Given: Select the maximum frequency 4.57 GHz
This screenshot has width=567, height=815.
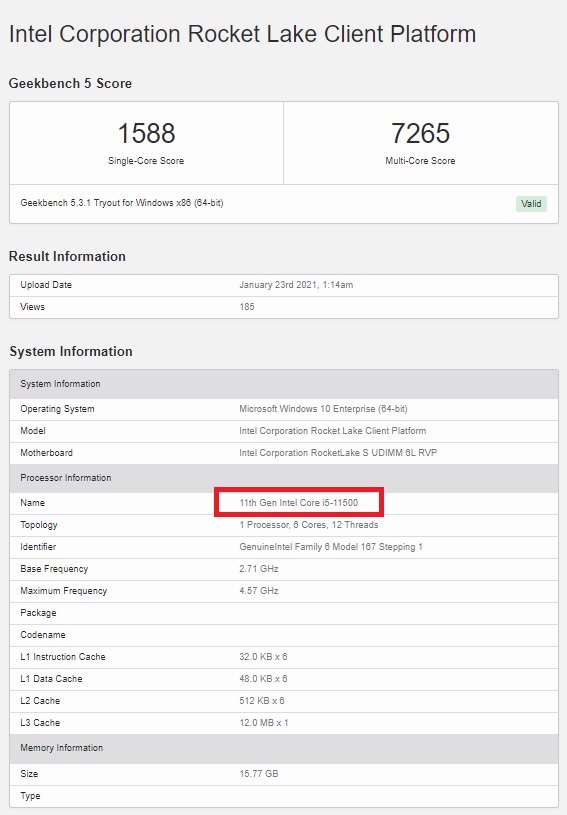Looking at the screenshot, I should tap(258, 591).
